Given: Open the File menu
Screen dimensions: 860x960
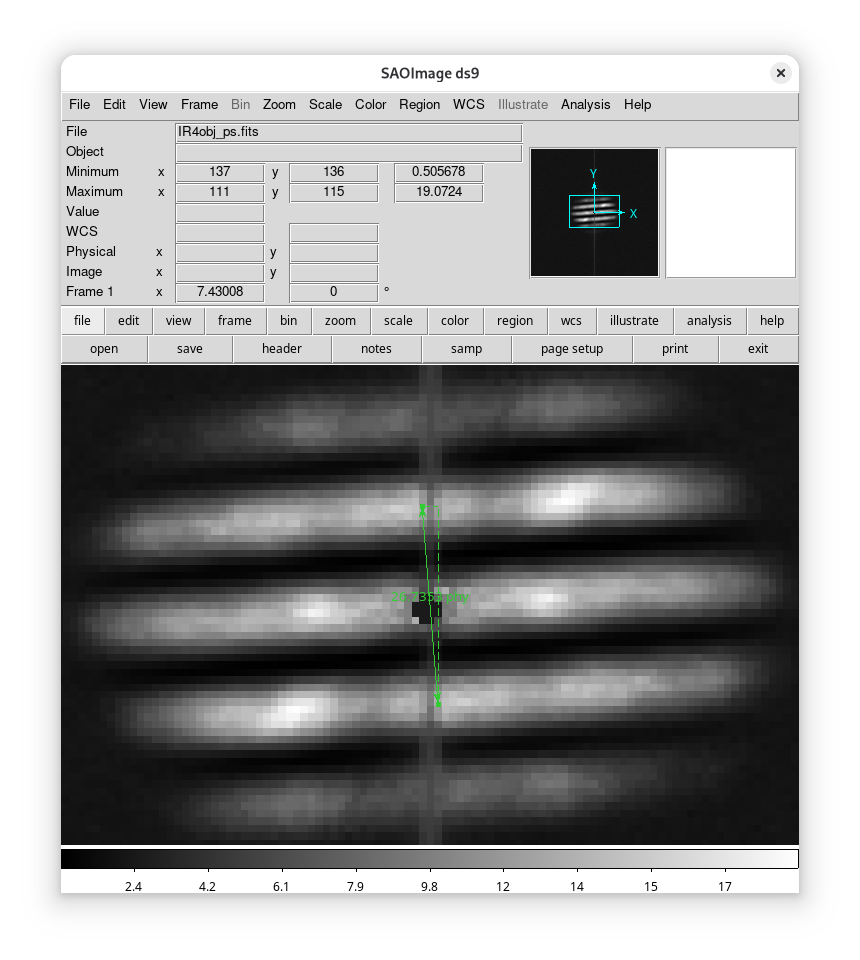Looking at the screenshot, I should click(79, 104).
